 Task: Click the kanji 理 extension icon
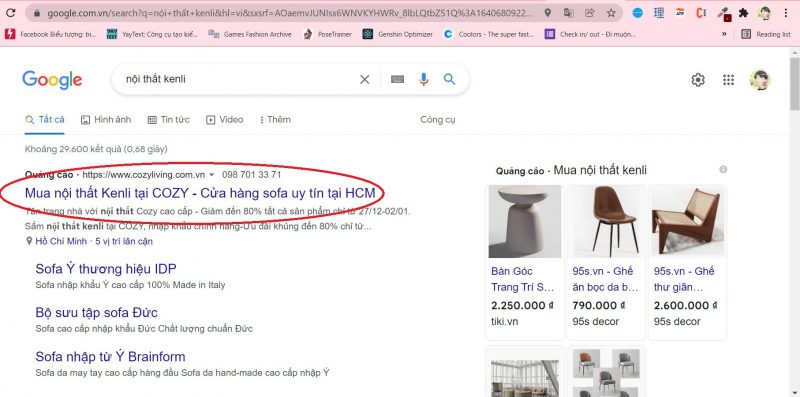click(x=659, y=13)
